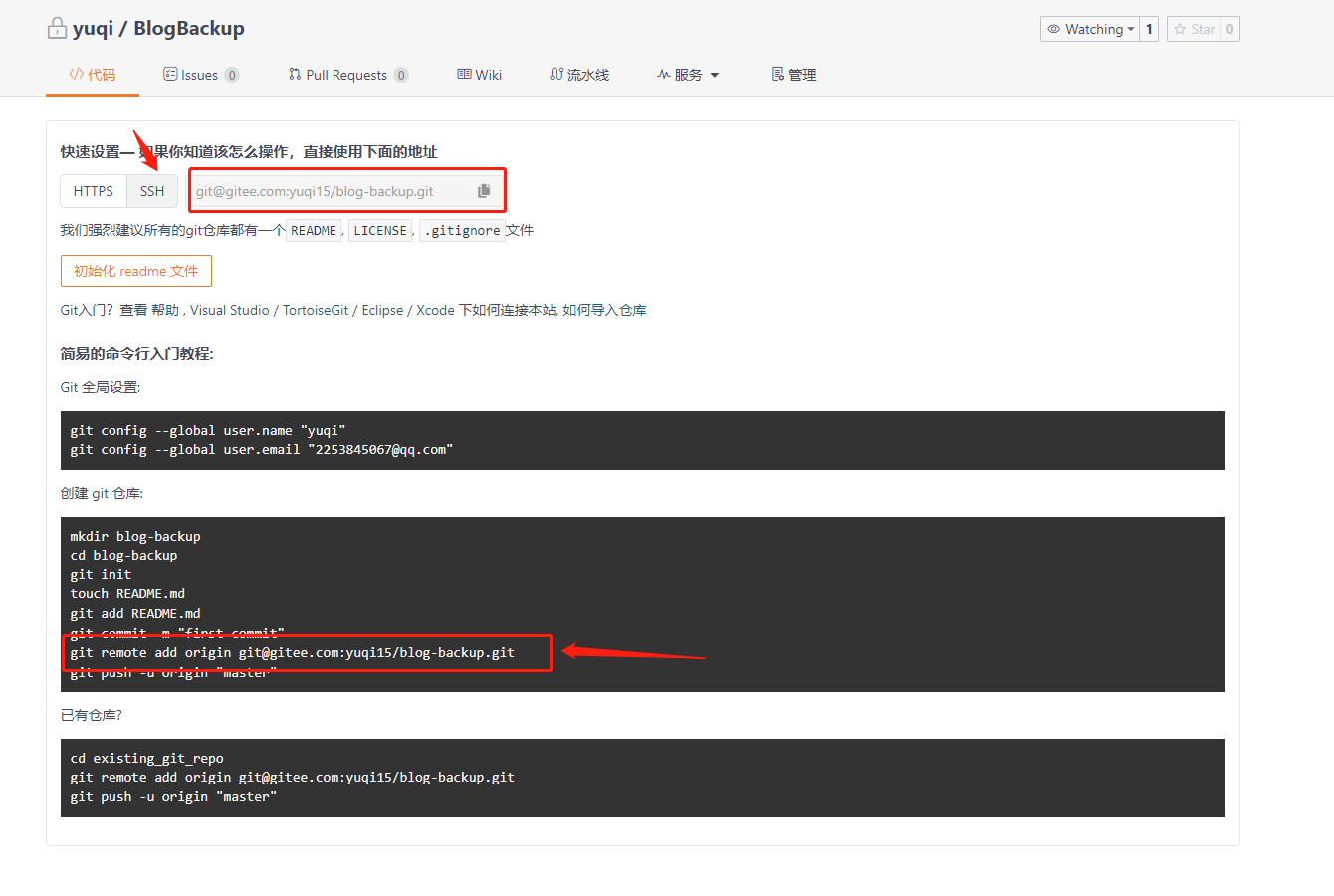Viewport: 1334px width, 896px height.
Task: Click the star icon on Star button
Action: point(1180,29)
